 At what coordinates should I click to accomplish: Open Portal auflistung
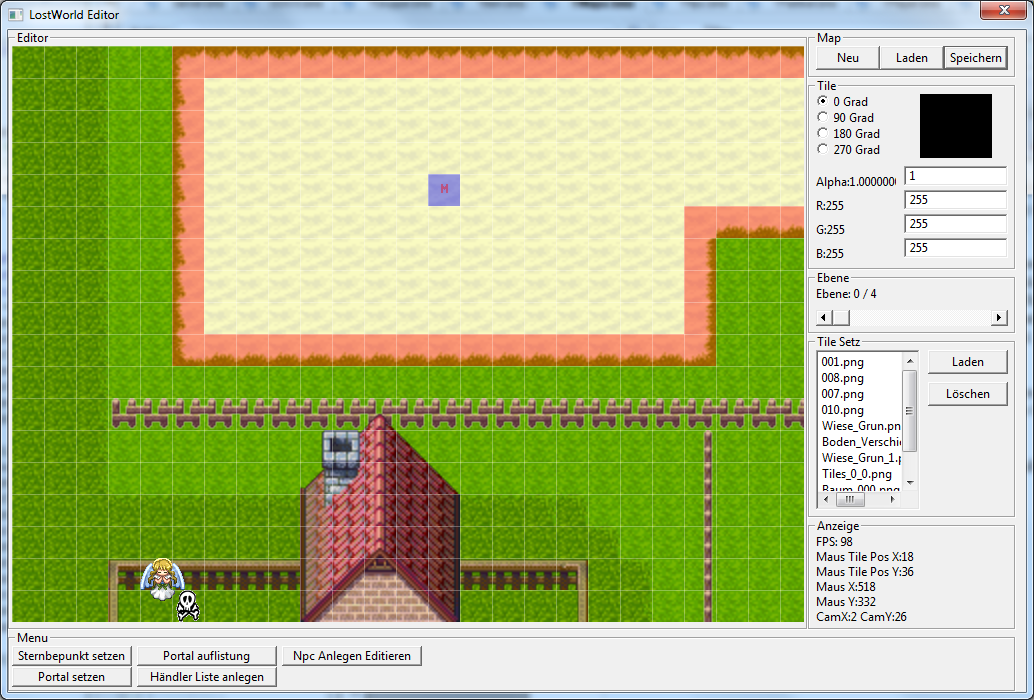[206, 656]
